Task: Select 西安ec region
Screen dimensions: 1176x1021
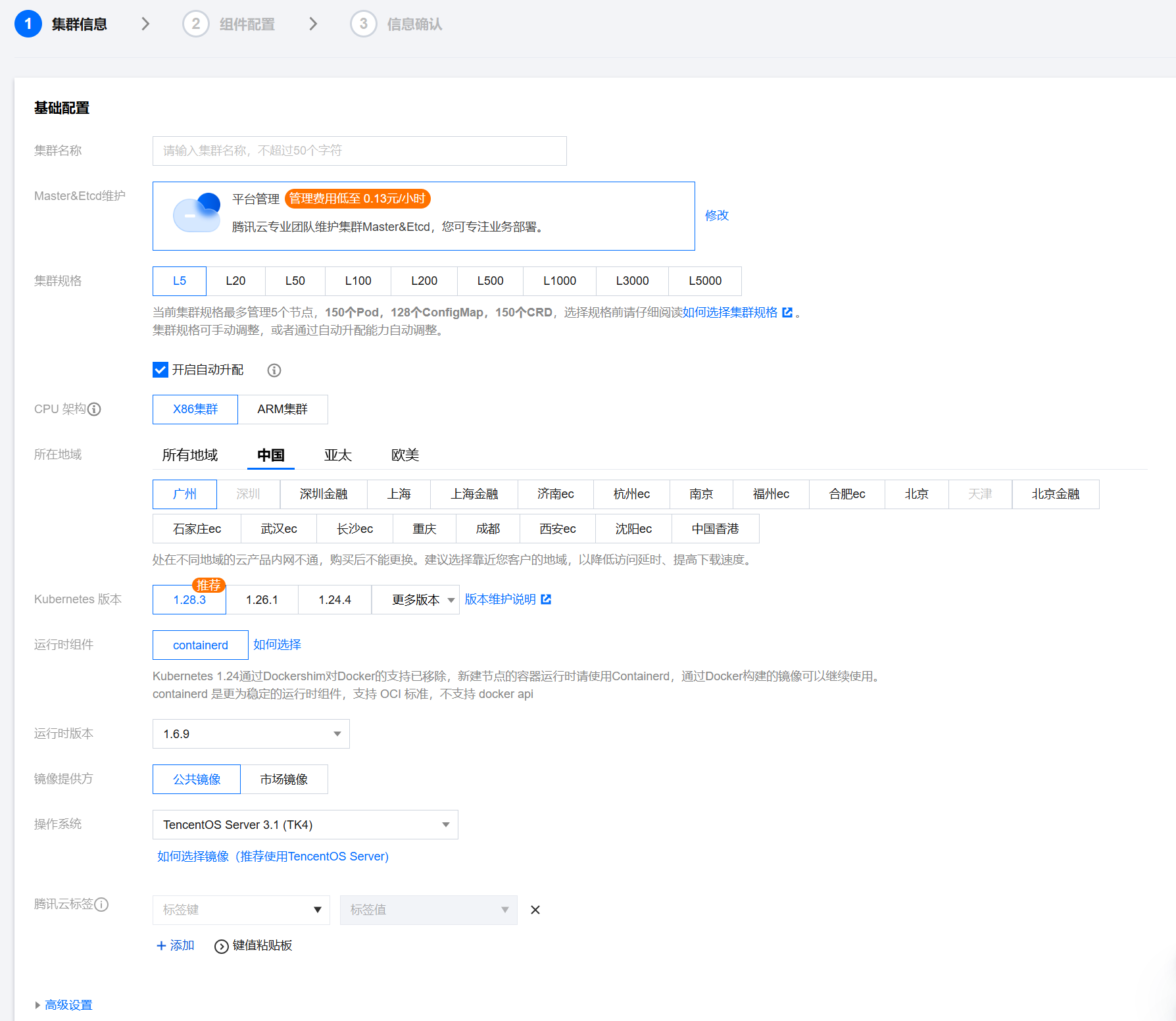Action: (x=558, y=529)
